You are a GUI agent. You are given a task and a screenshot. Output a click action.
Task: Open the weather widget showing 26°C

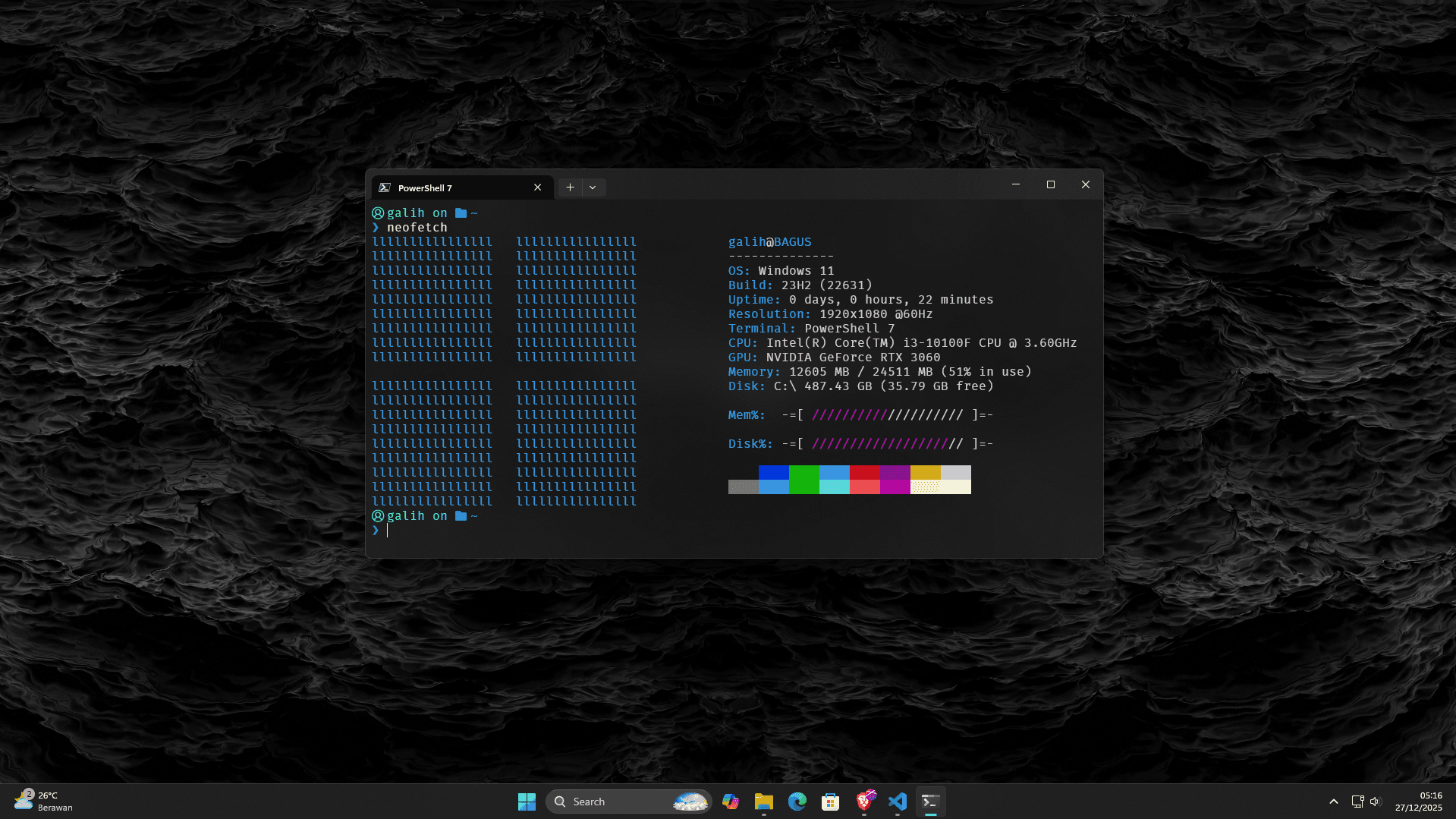(x=44, y=802)
